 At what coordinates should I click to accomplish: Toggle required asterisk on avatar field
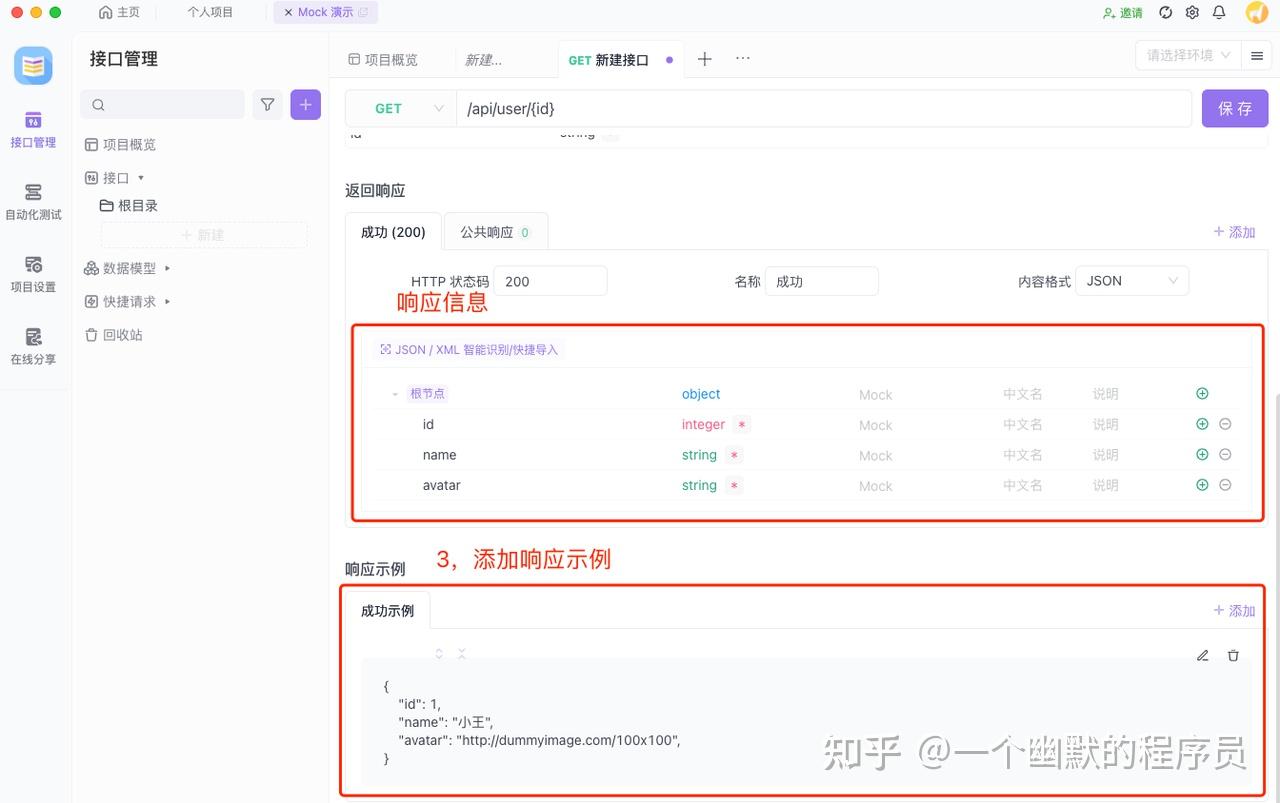point(734,486)
